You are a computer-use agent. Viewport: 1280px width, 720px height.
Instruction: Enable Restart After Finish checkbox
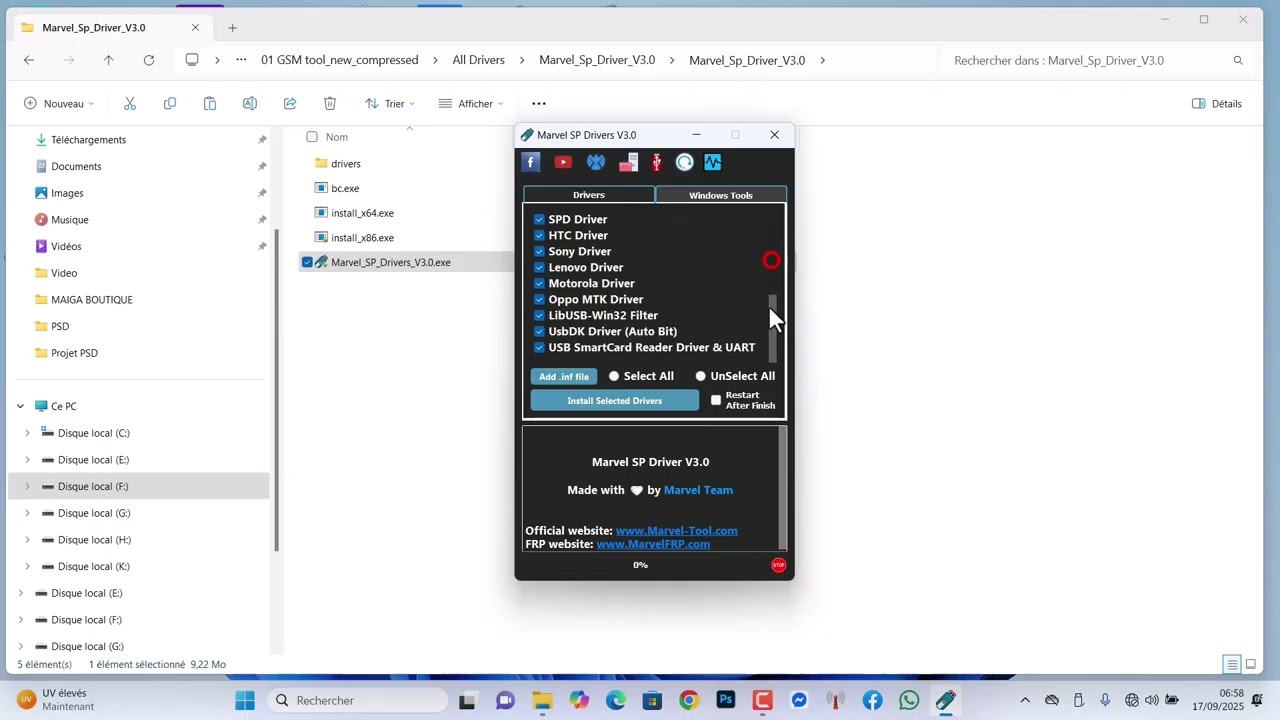(716, 400)
